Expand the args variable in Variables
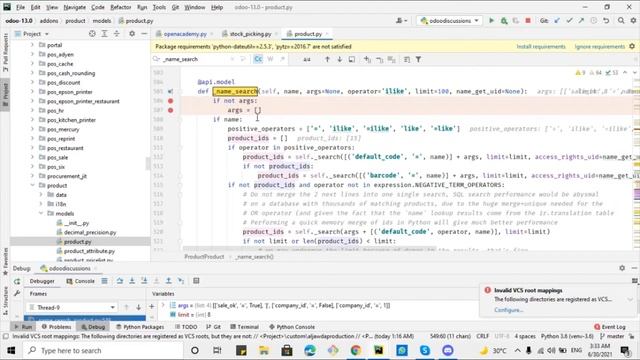Screen dimensions: 640x360 163,305
